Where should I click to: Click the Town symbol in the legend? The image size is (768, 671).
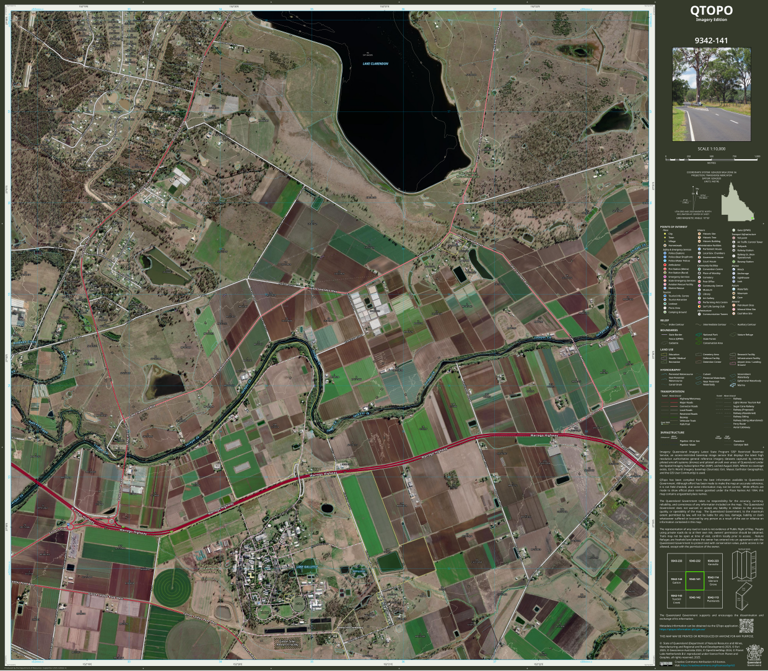click(x=665, y=238)
